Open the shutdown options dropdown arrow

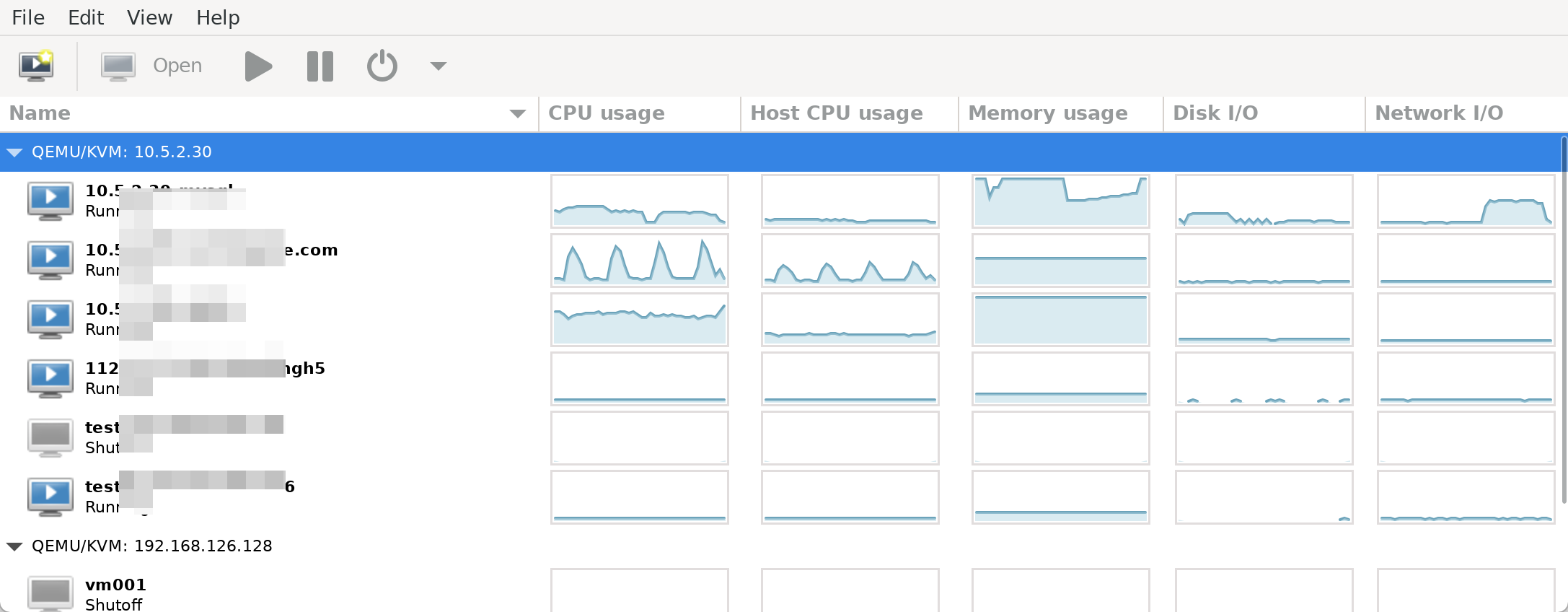pyautogui.click(x=438, y=66)
